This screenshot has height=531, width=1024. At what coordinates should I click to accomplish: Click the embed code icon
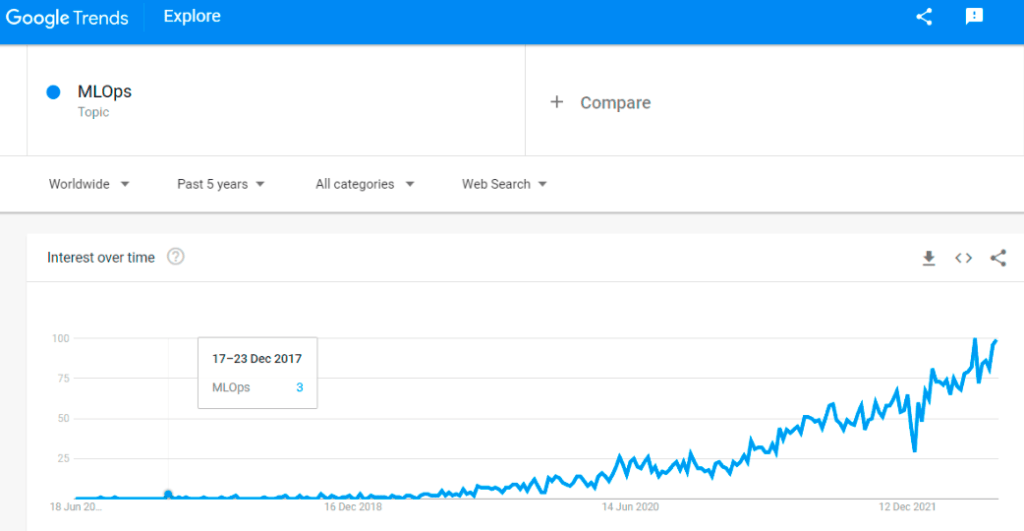[x=963, y=258]
